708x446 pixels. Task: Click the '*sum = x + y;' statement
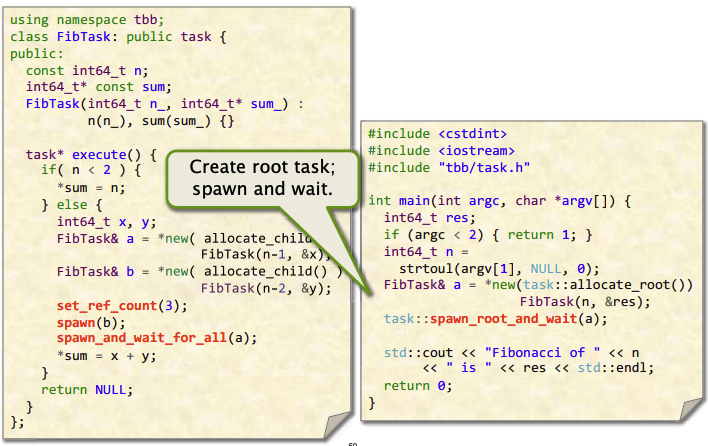tap(106, 356)
